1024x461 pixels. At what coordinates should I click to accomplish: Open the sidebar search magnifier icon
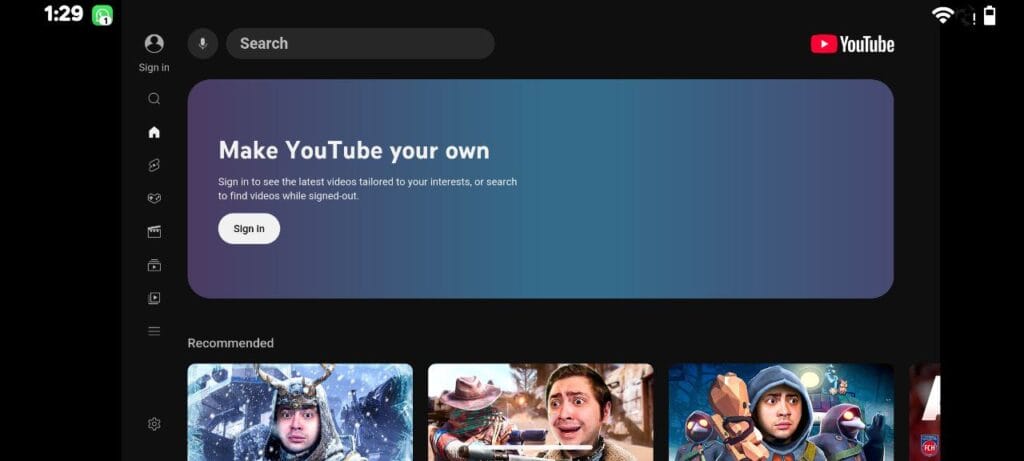154,99
